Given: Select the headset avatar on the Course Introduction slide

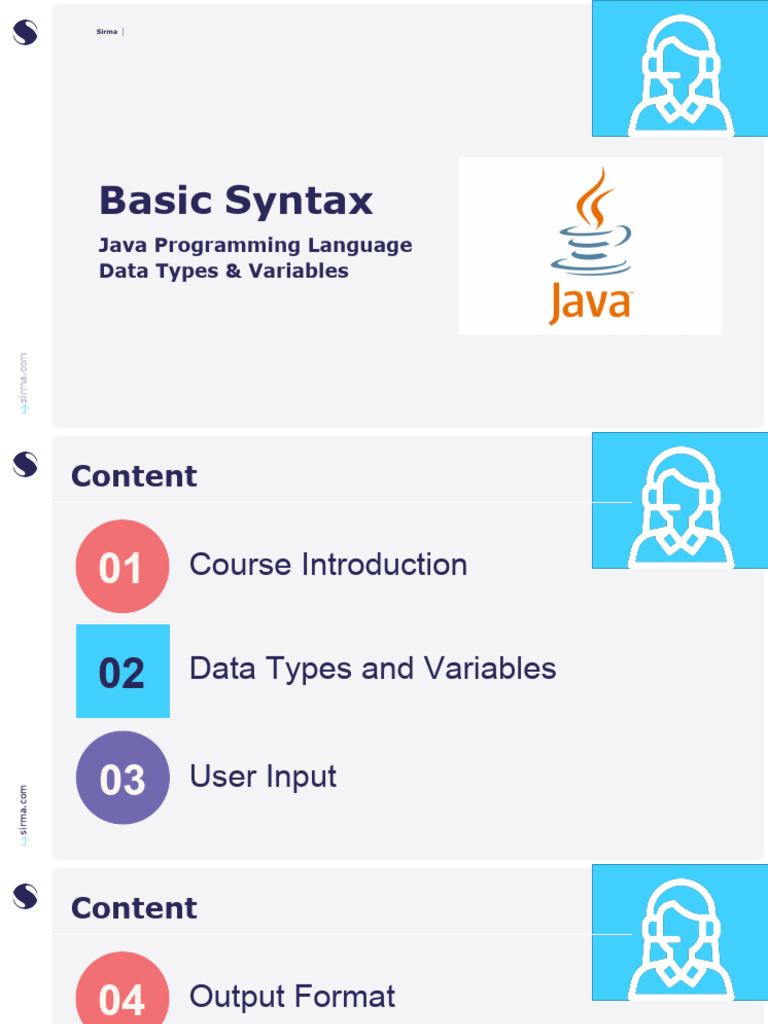Looking at the screenshot, I should click(680, 500).
